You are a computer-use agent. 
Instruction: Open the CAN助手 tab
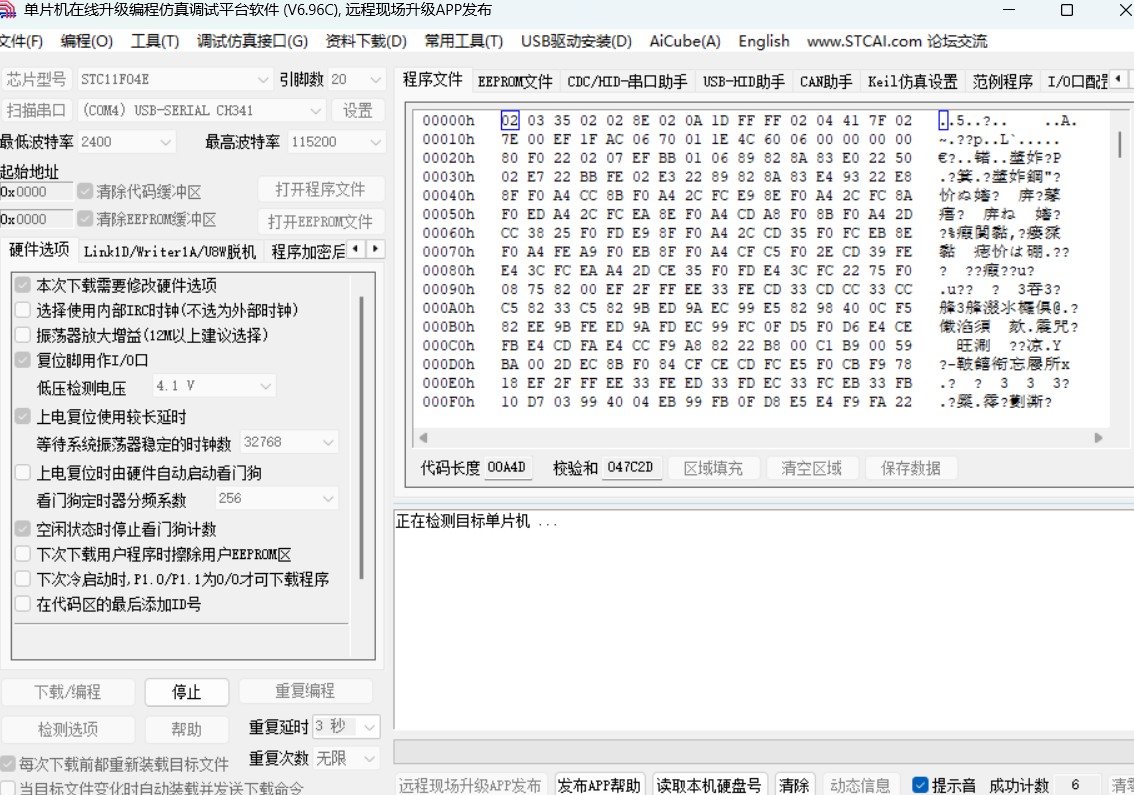[825, 81]
